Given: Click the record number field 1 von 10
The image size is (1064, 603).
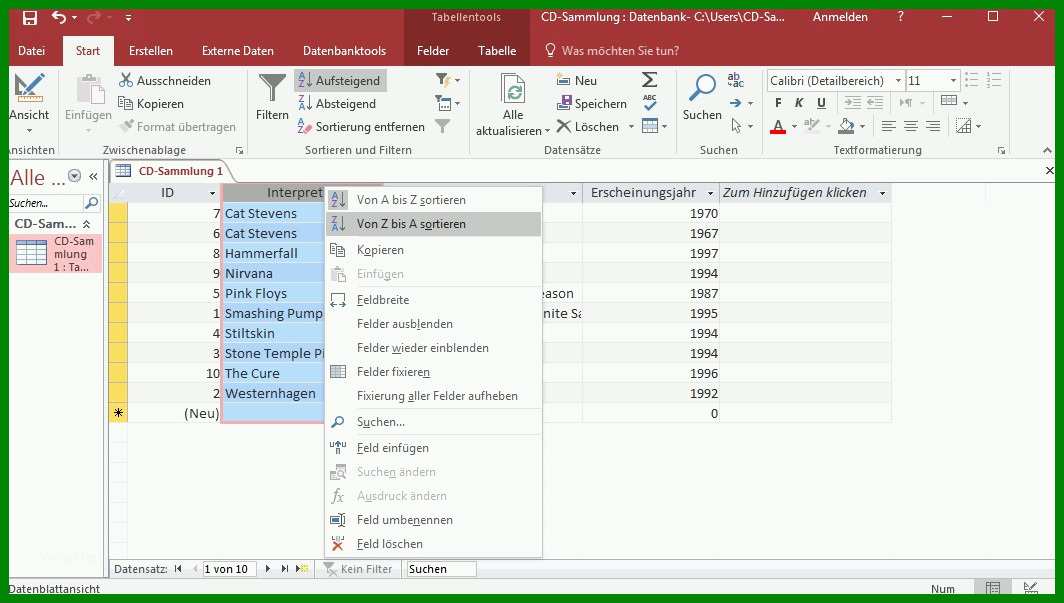Looking at the screenshot, I should 229,569.
